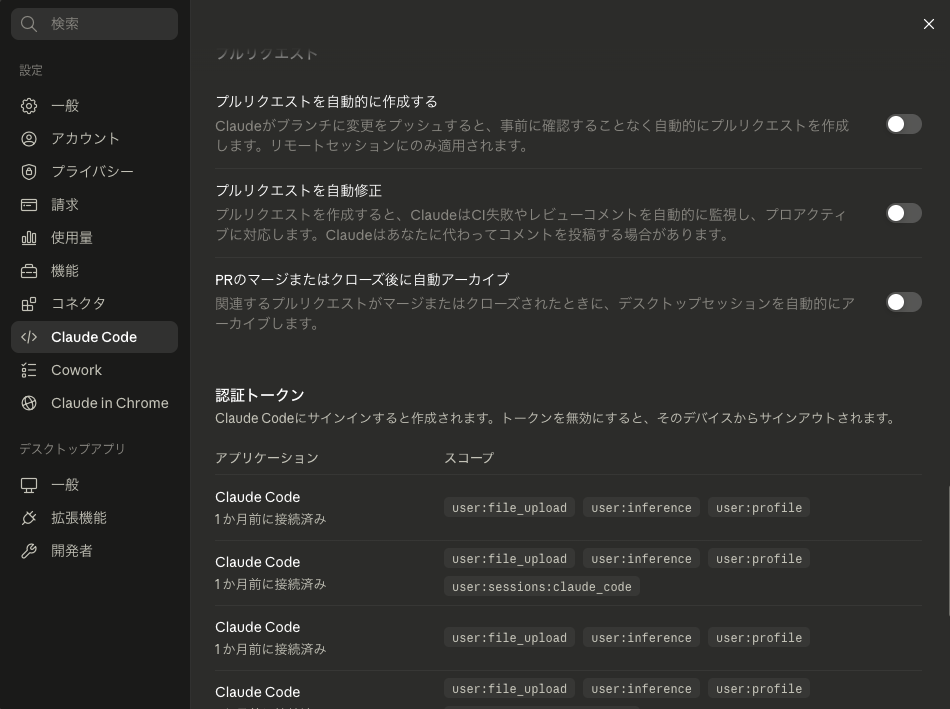The width and height of the screenshot is (950, 709).
Task: Focus the 検索 search field
Action: point(95,24)
